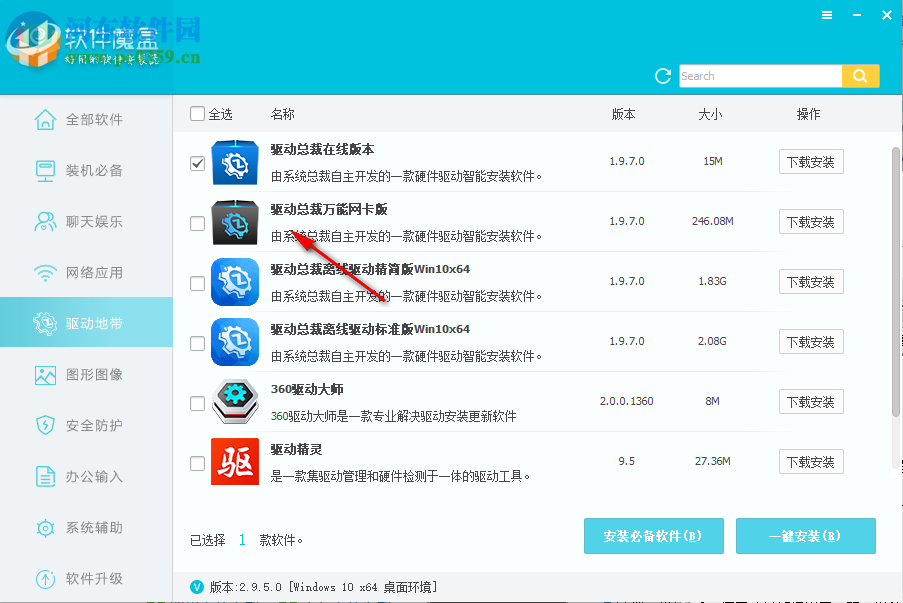Click the 驱动总裁离线驱动标准版 app icon

[235, 342]
